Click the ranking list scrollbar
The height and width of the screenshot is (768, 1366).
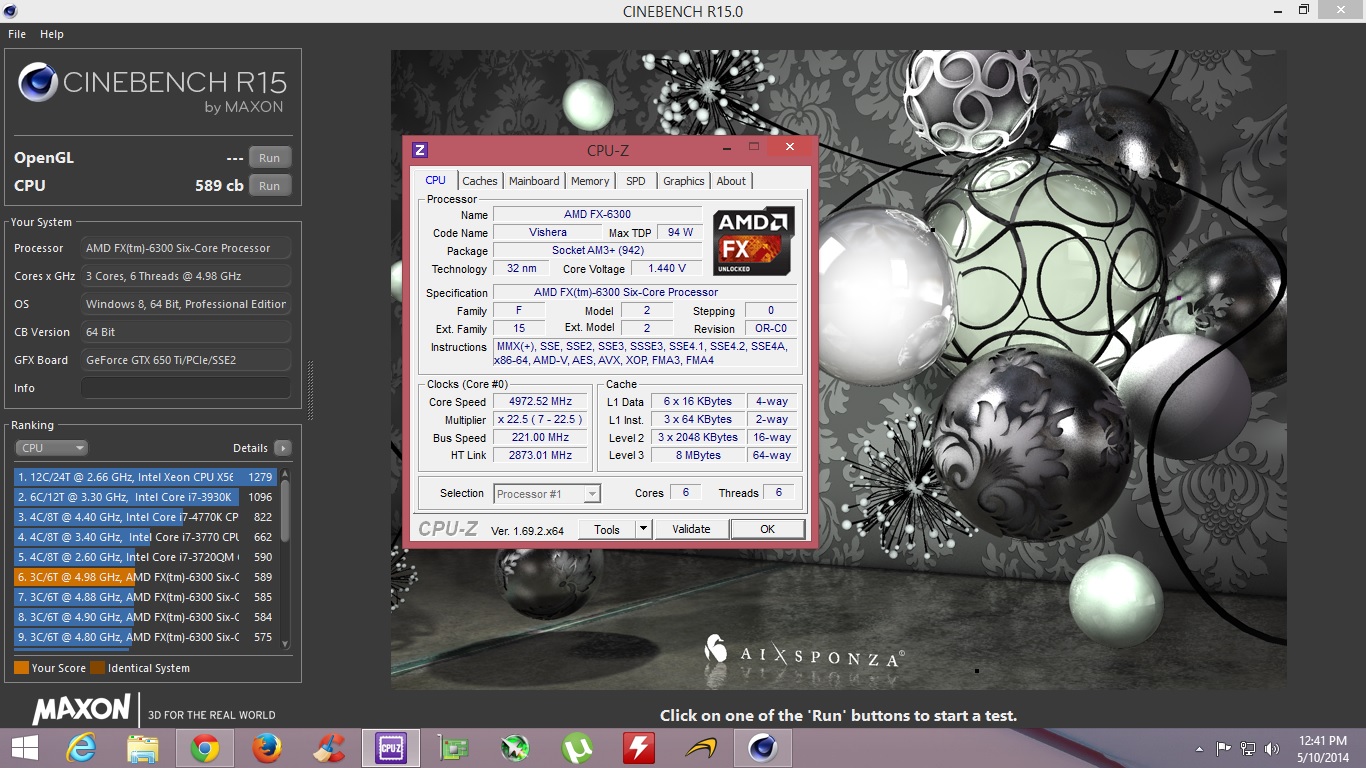[285, 509]
